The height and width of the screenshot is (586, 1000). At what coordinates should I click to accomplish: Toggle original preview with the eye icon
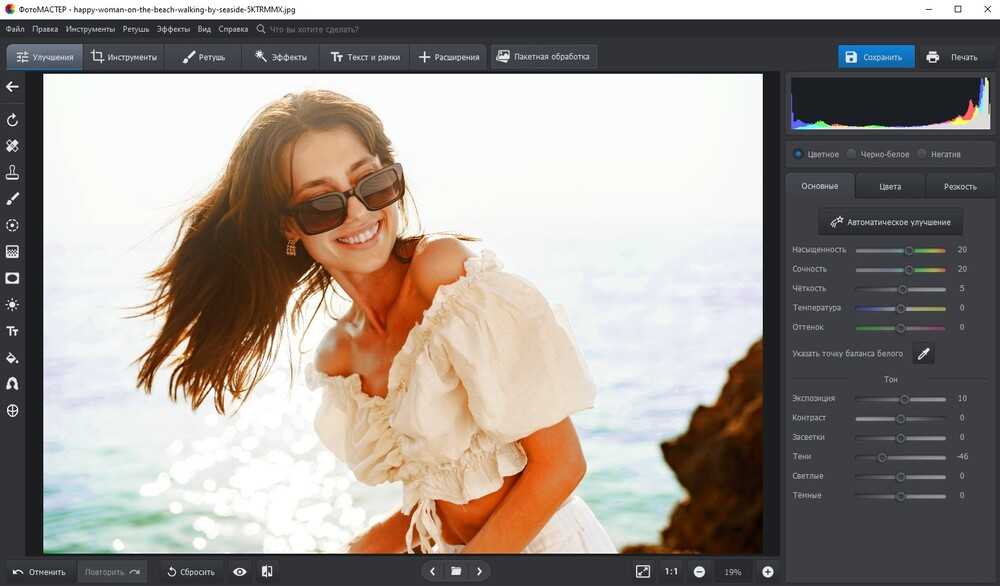pos(240,572)
